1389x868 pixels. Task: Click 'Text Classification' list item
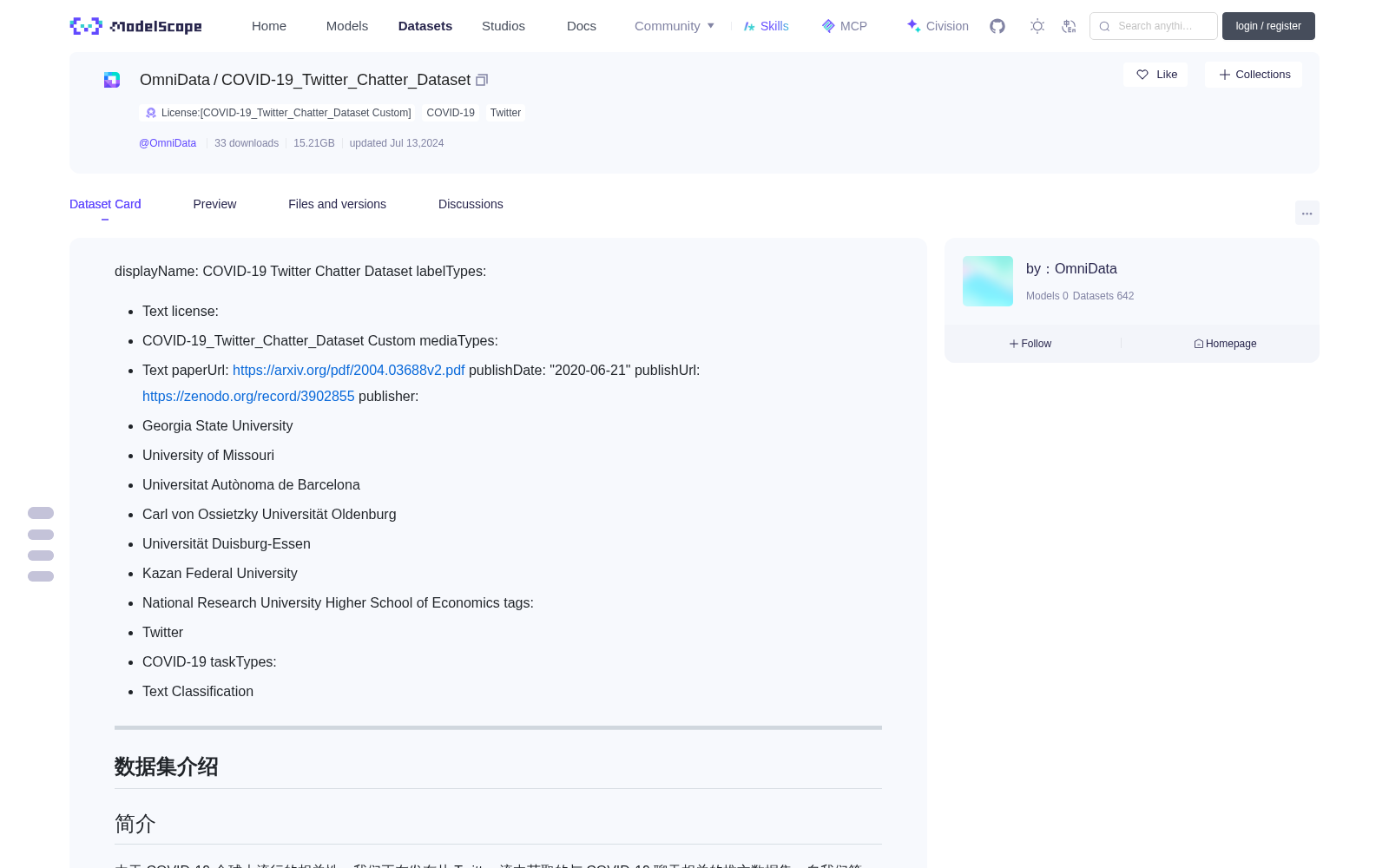coord(198,691)
